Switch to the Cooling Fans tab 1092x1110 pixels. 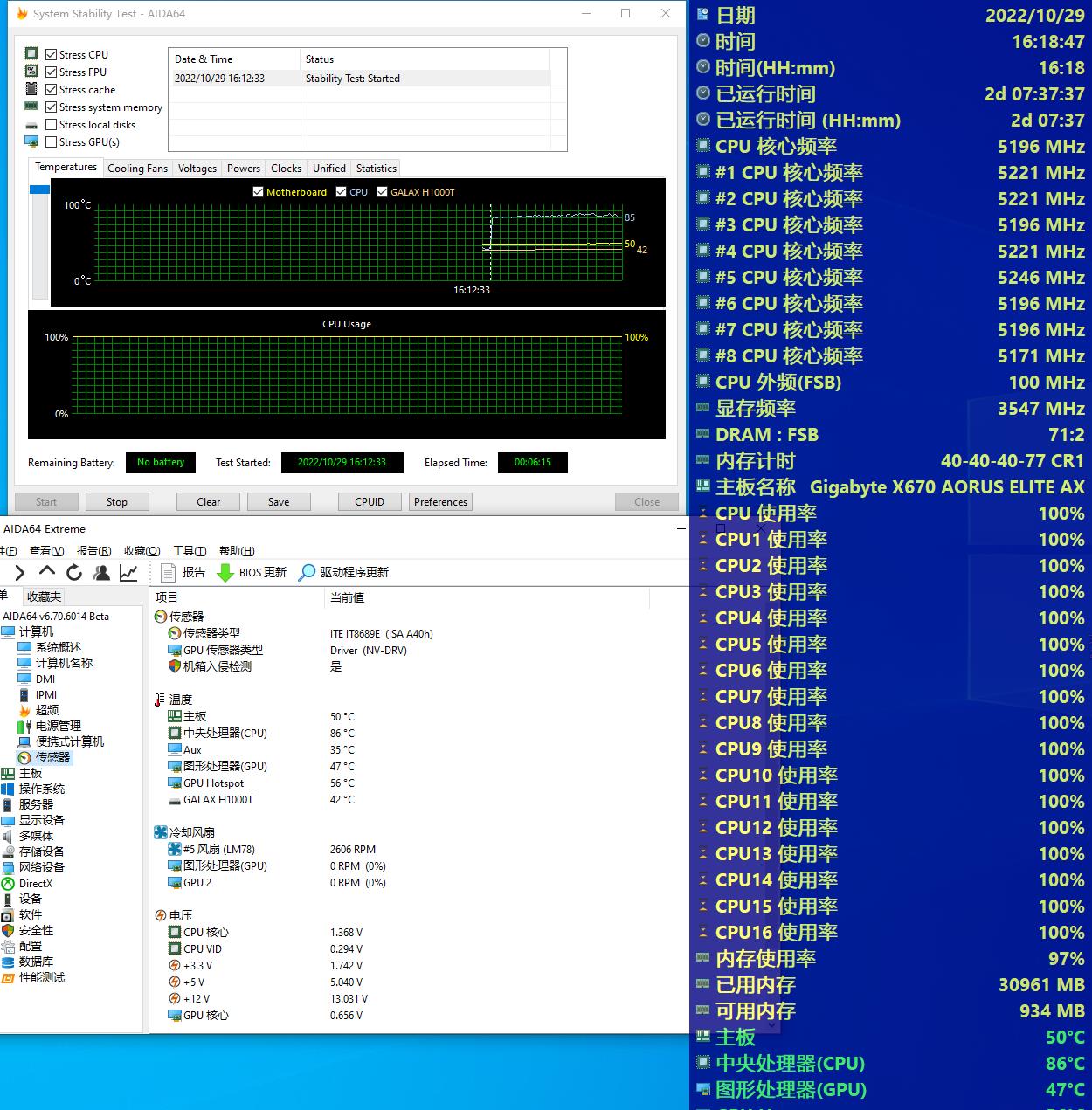click(x=137, y=169)
